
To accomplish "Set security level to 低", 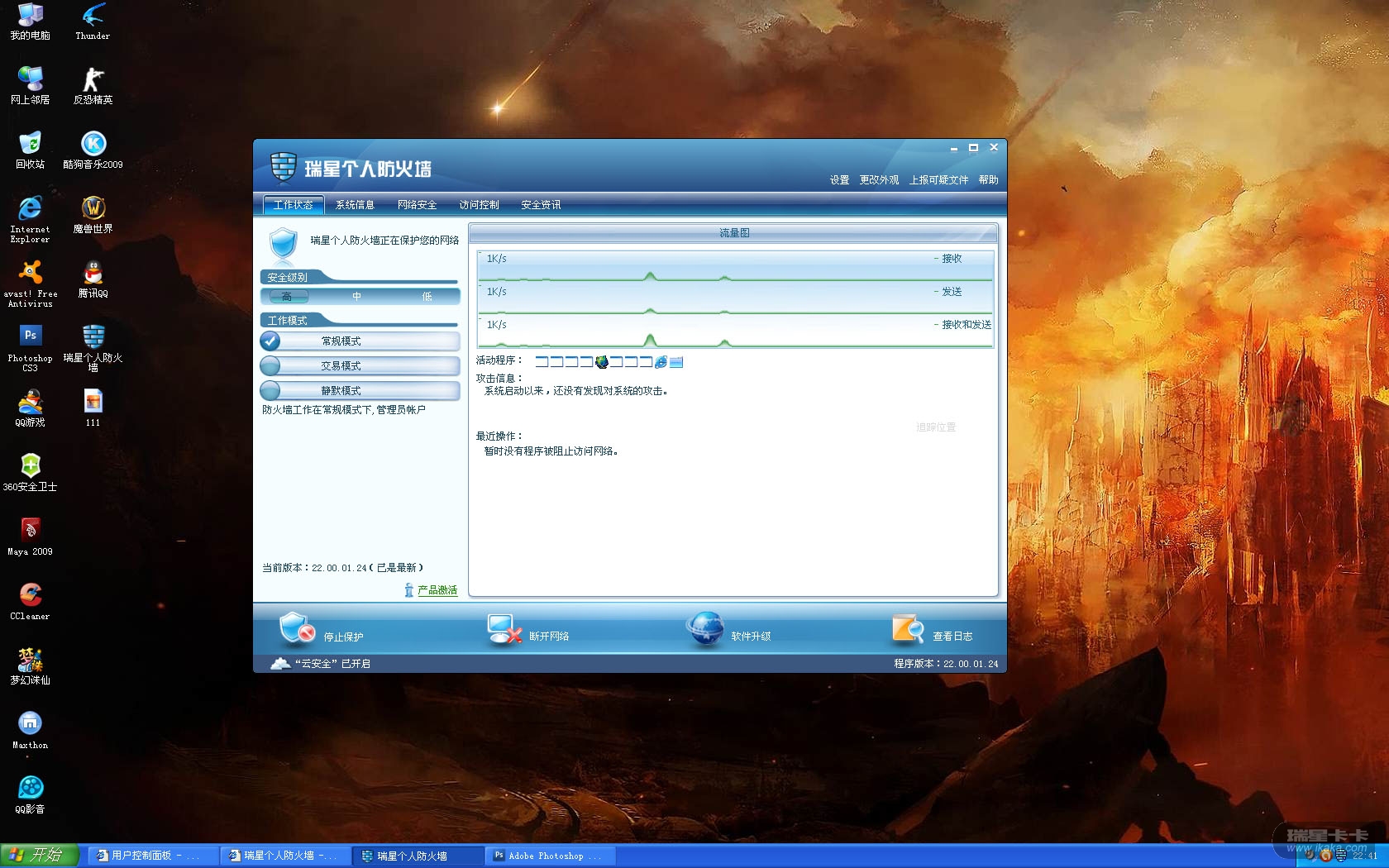I will (427, 297).
